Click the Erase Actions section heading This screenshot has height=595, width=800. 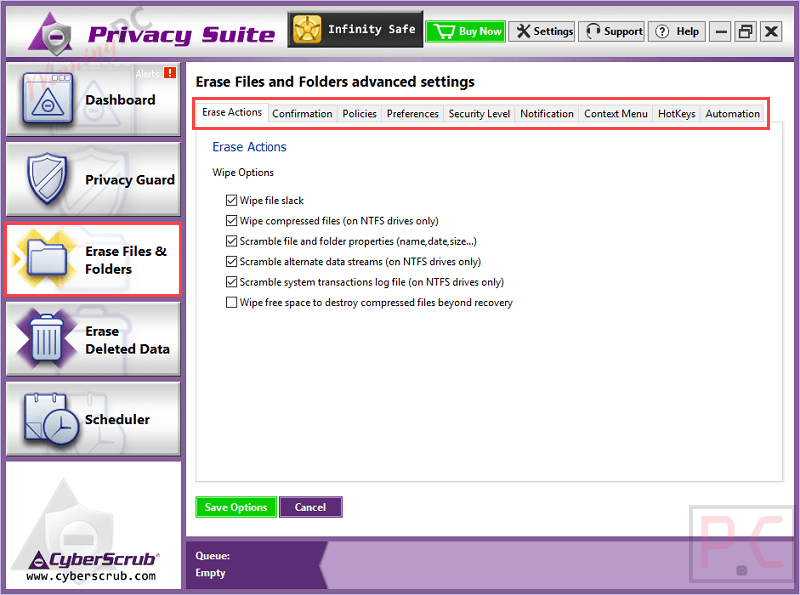(249, 147)
